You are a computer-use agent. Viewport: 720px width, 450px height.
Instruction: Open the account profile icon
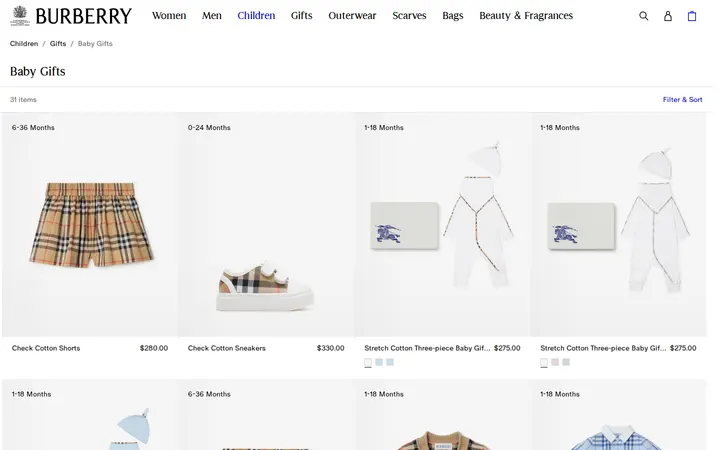click(668, 16)
